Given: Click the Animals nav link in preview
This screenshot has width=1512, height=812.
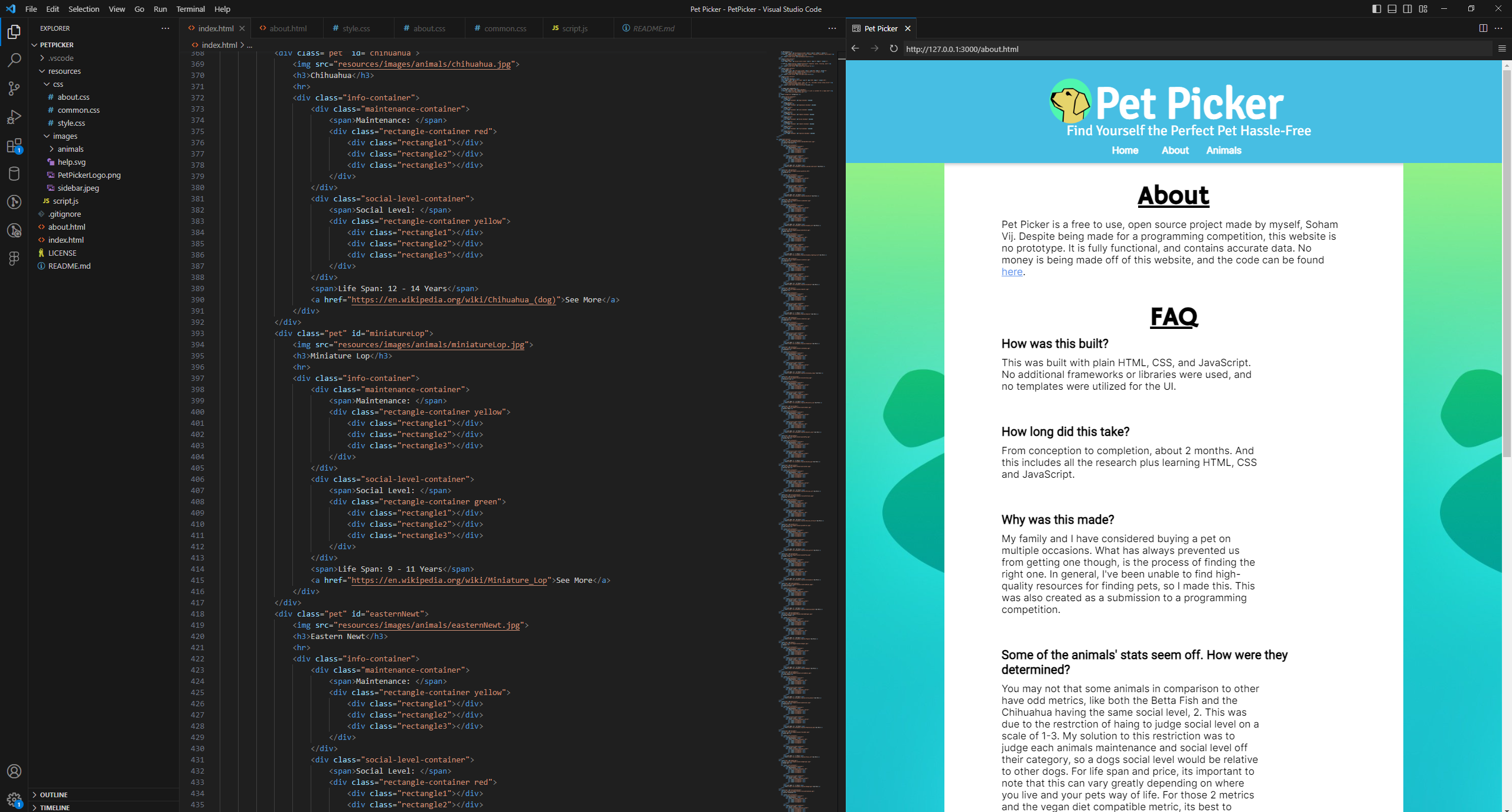Looking at the screenshot, I should tap(1223, 150).
